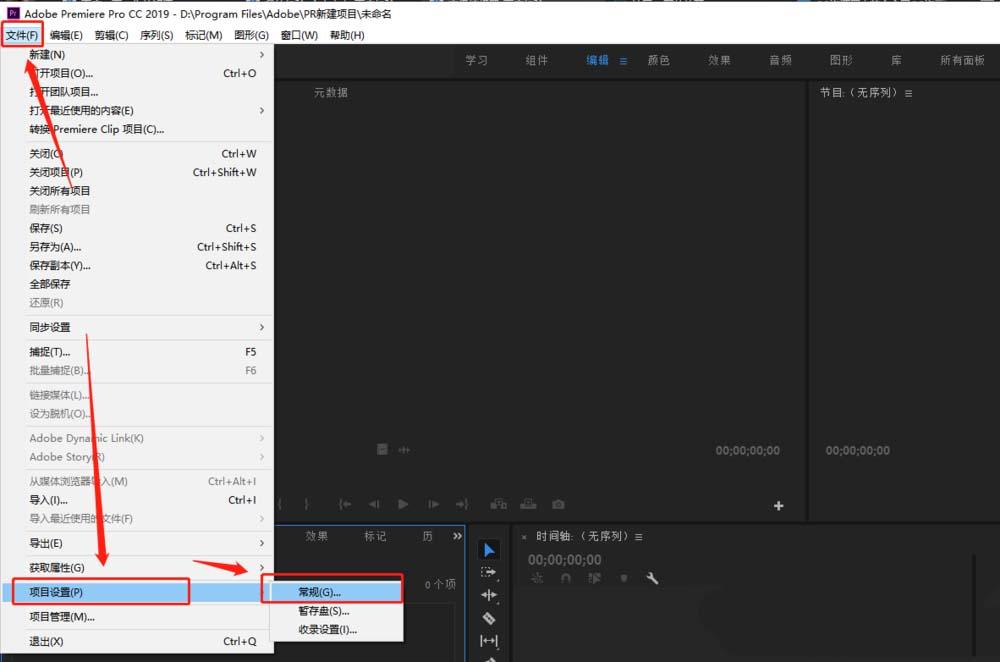Select the Ripple Edit tool
Screen dimensions: 1000x662
coord(489,595)
